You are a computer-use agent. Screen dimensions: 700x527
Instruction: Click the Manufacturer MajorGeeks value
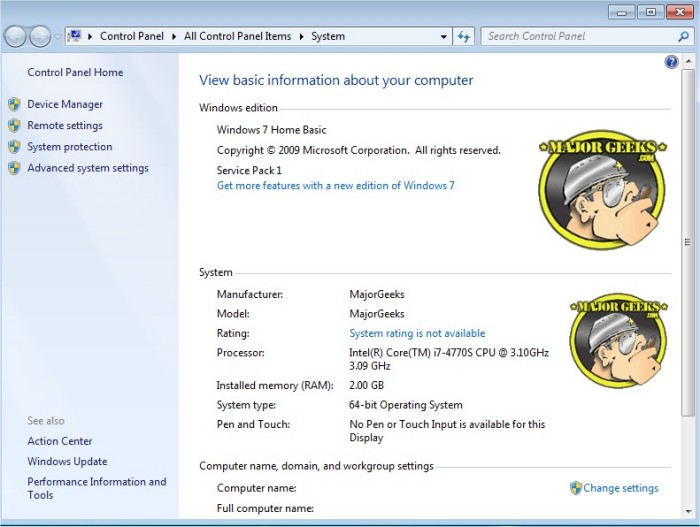pyautogui.click(x=377, y=294)
